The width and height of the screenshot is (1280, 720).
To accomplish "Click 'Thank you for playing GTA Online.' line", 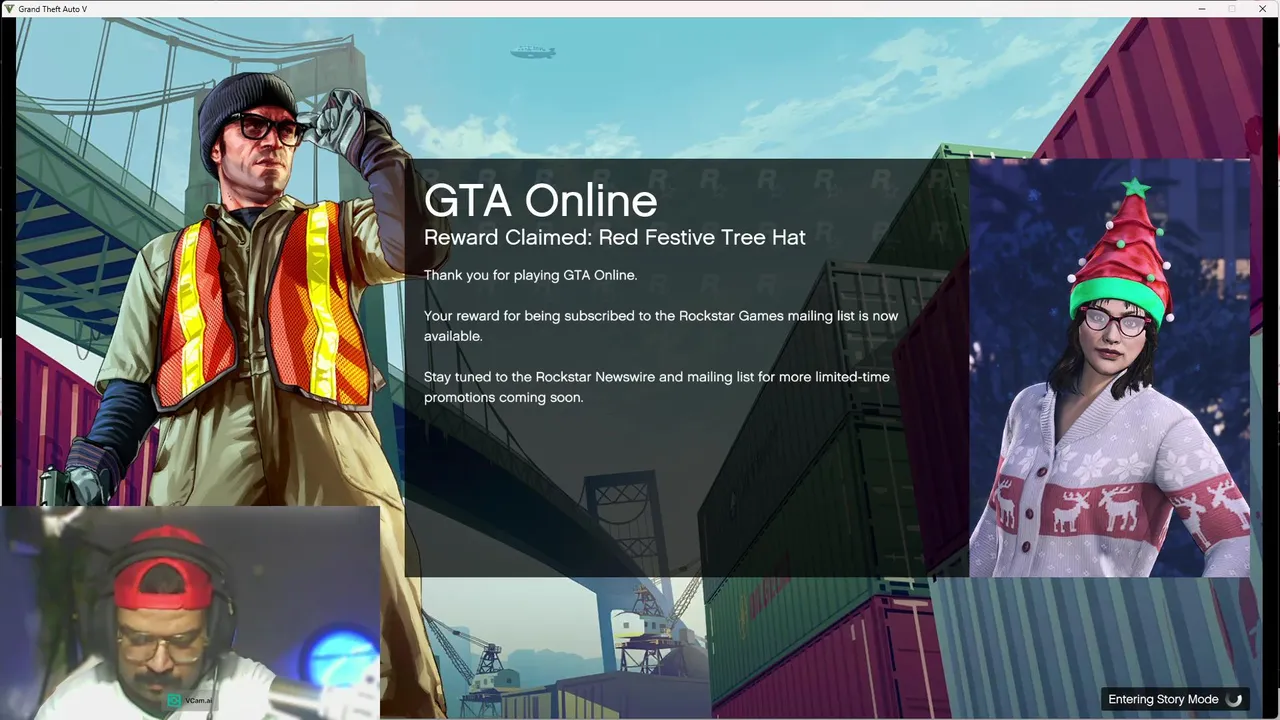I will (530, 275).
